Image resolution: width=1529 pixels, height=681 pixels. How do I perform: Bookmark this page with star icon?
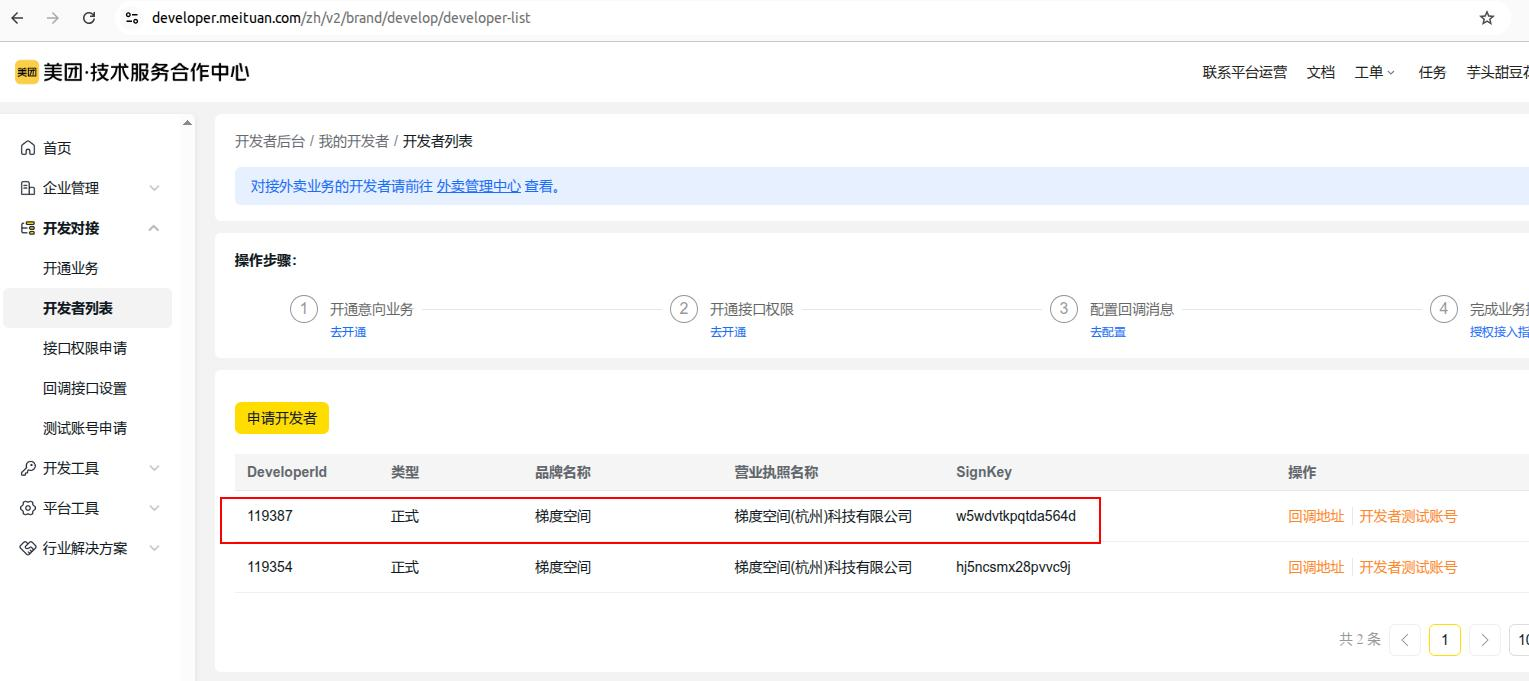coord(1486,18)
